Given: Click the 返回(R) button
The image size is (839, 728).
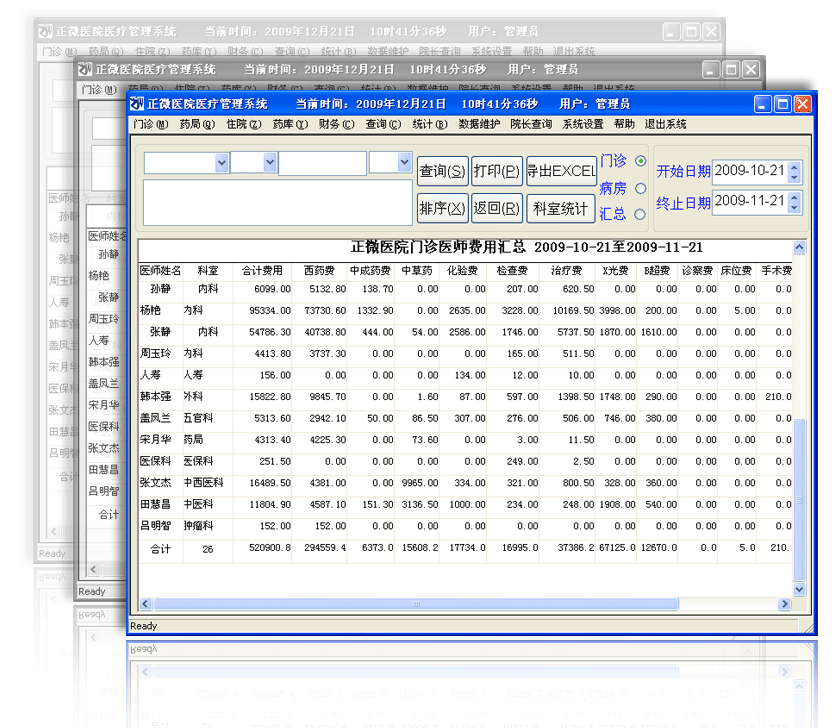Looking at the screenshot, I should tap(497, 208).
